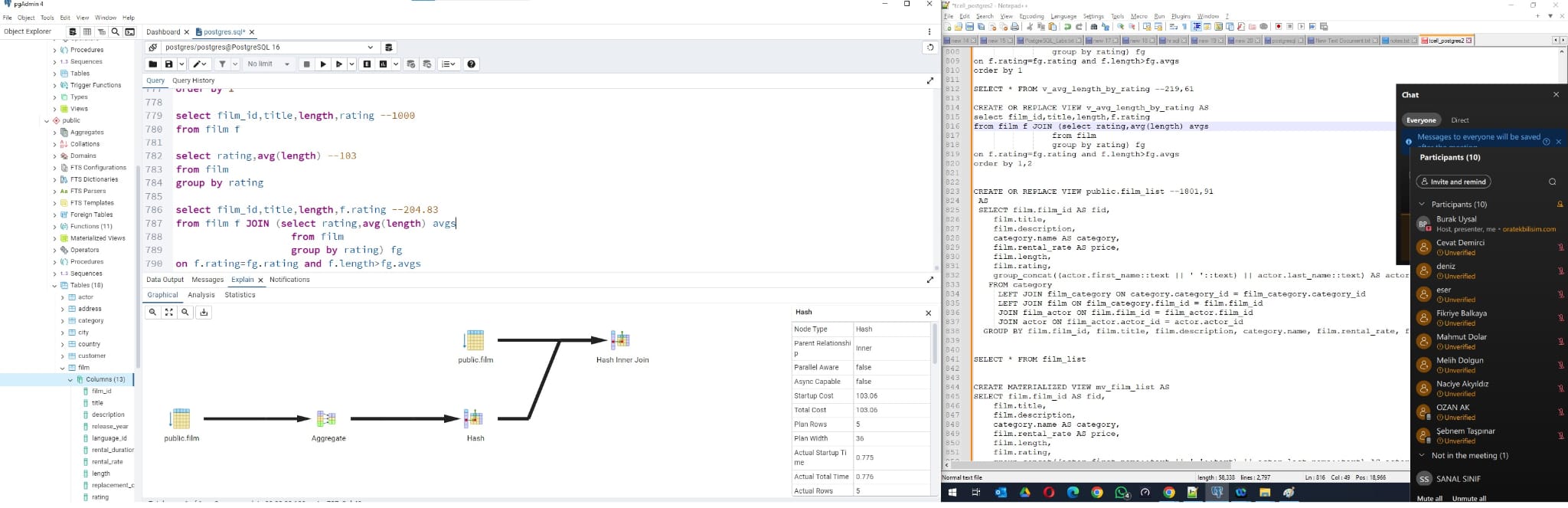Expand the Not in the meeting (1) section
This screenshot has width=1568, height=508.
coord(1422,456)
